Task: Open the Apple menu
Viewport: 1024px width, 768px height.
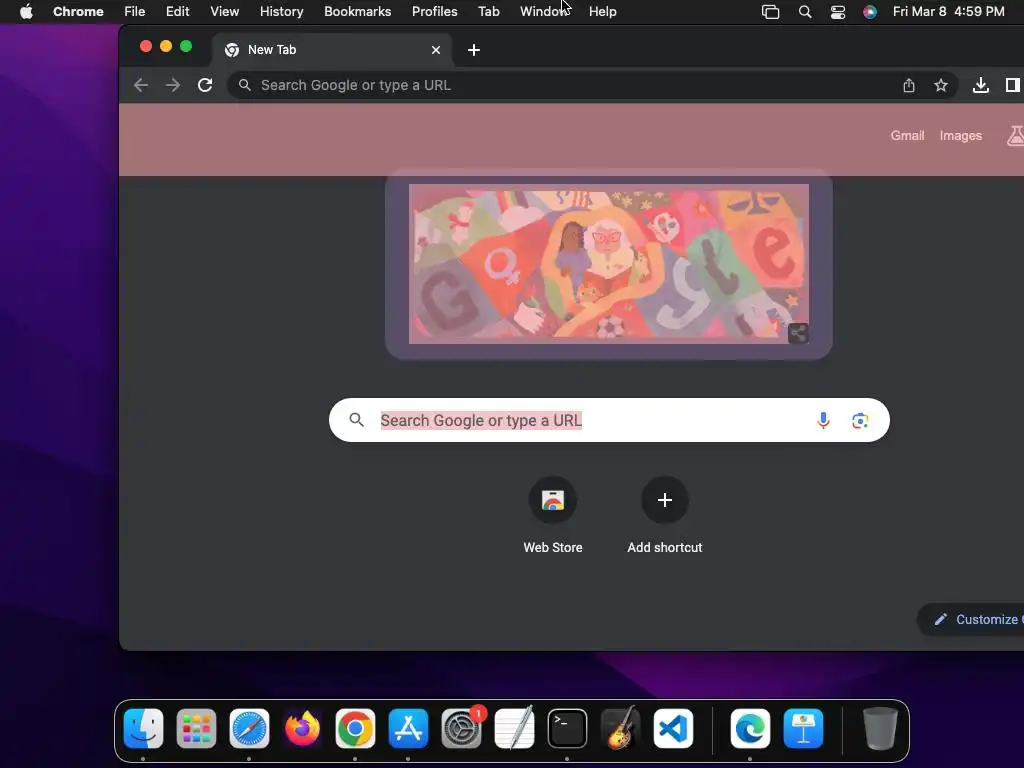Action: tap(26, 12)
